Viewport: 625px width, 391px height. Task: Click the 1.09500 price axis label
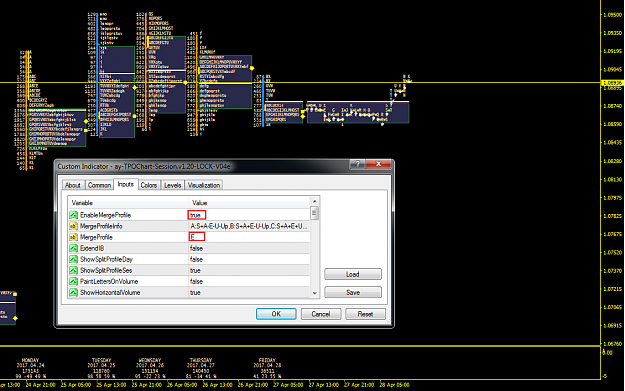pyautogui.click(x=613, y=15)
